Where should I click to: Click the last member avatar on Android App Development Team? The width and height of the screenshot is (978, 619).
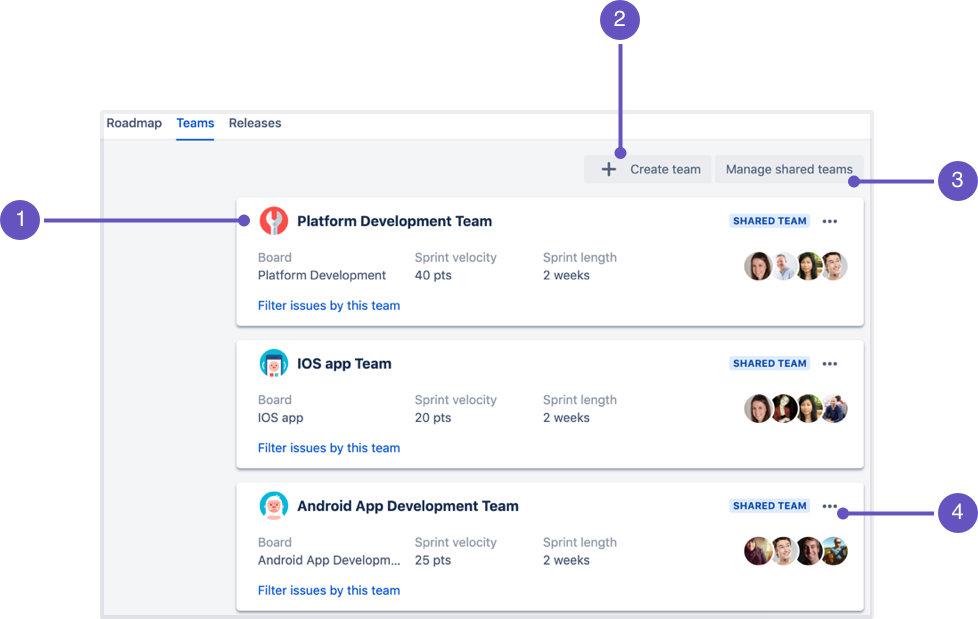(x=834, y=551)
